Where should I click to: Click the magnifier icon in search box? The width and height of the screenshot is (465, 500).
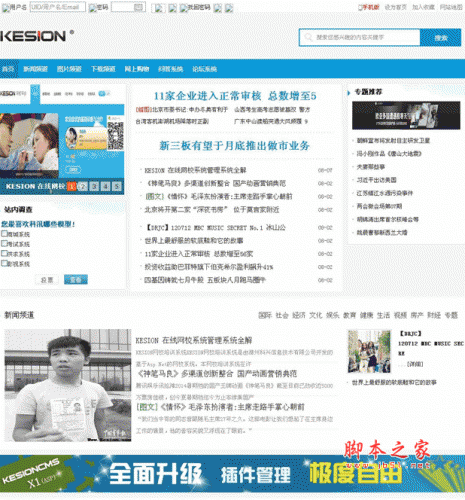click(x=308, y=37)
